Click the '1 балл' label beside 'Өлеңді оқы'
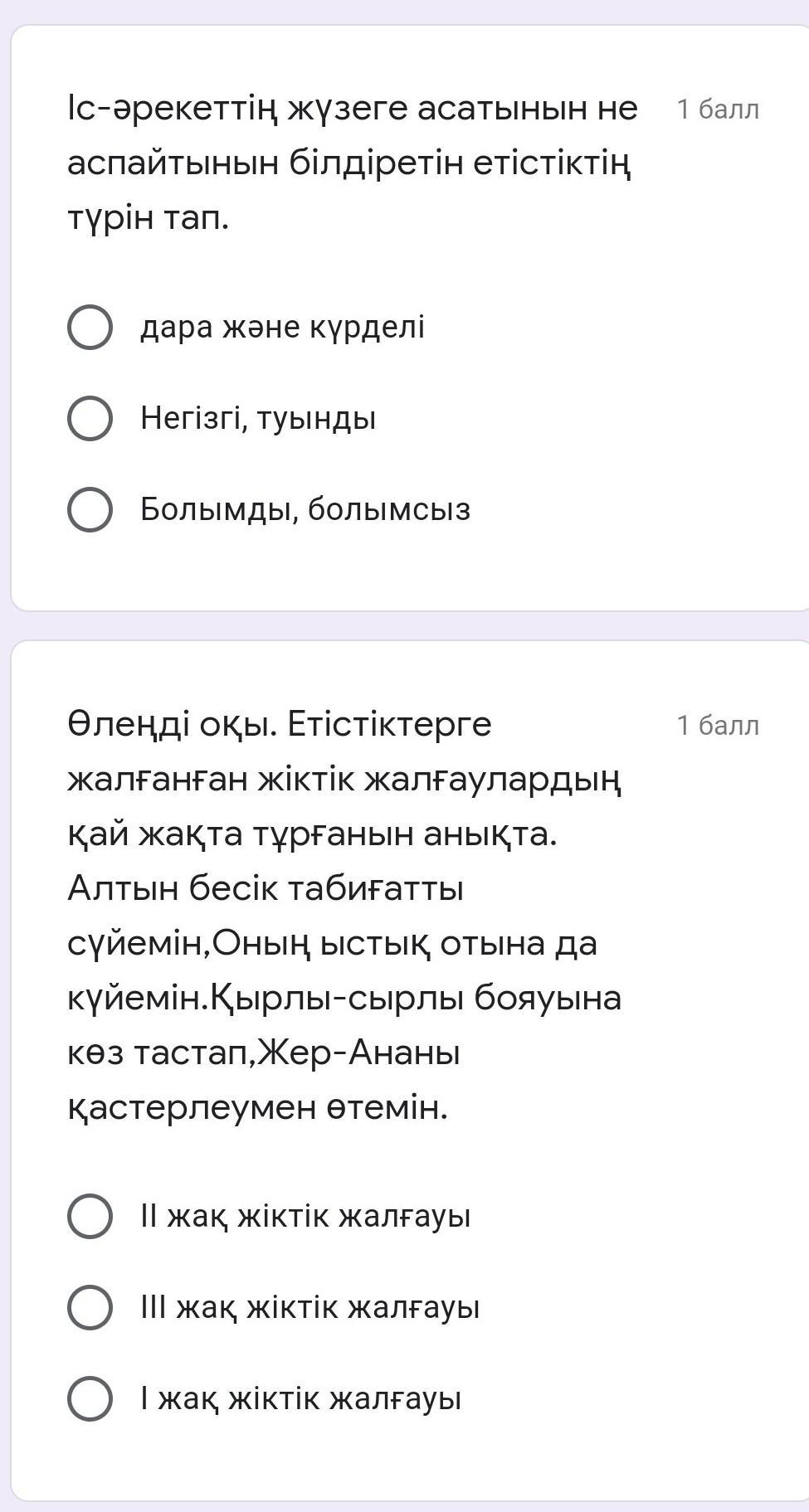This screenshot has height=1512, width=809. pos(718,726)
